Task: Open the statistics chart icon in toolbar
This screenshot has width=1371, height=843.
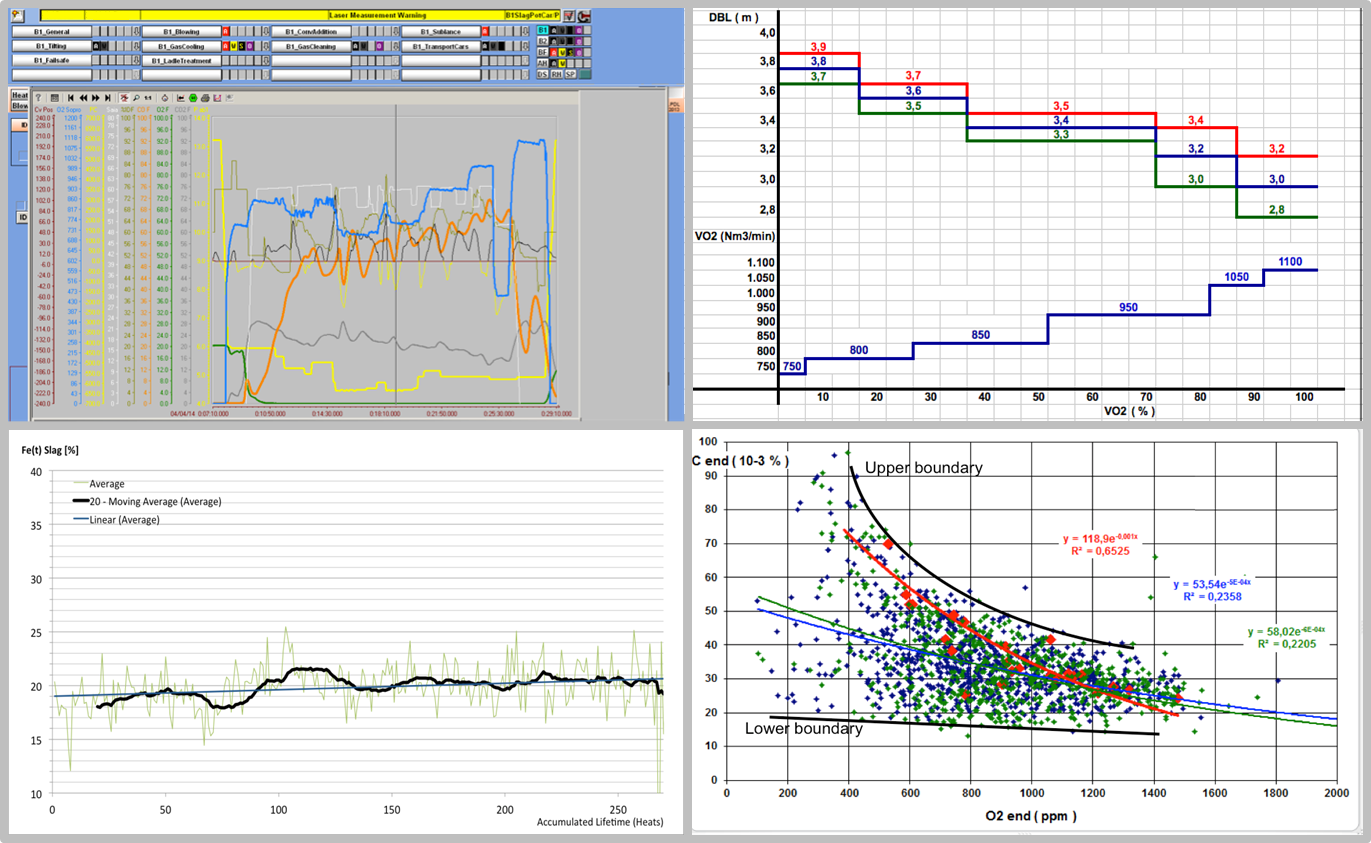Action: [x=181, y=98]
